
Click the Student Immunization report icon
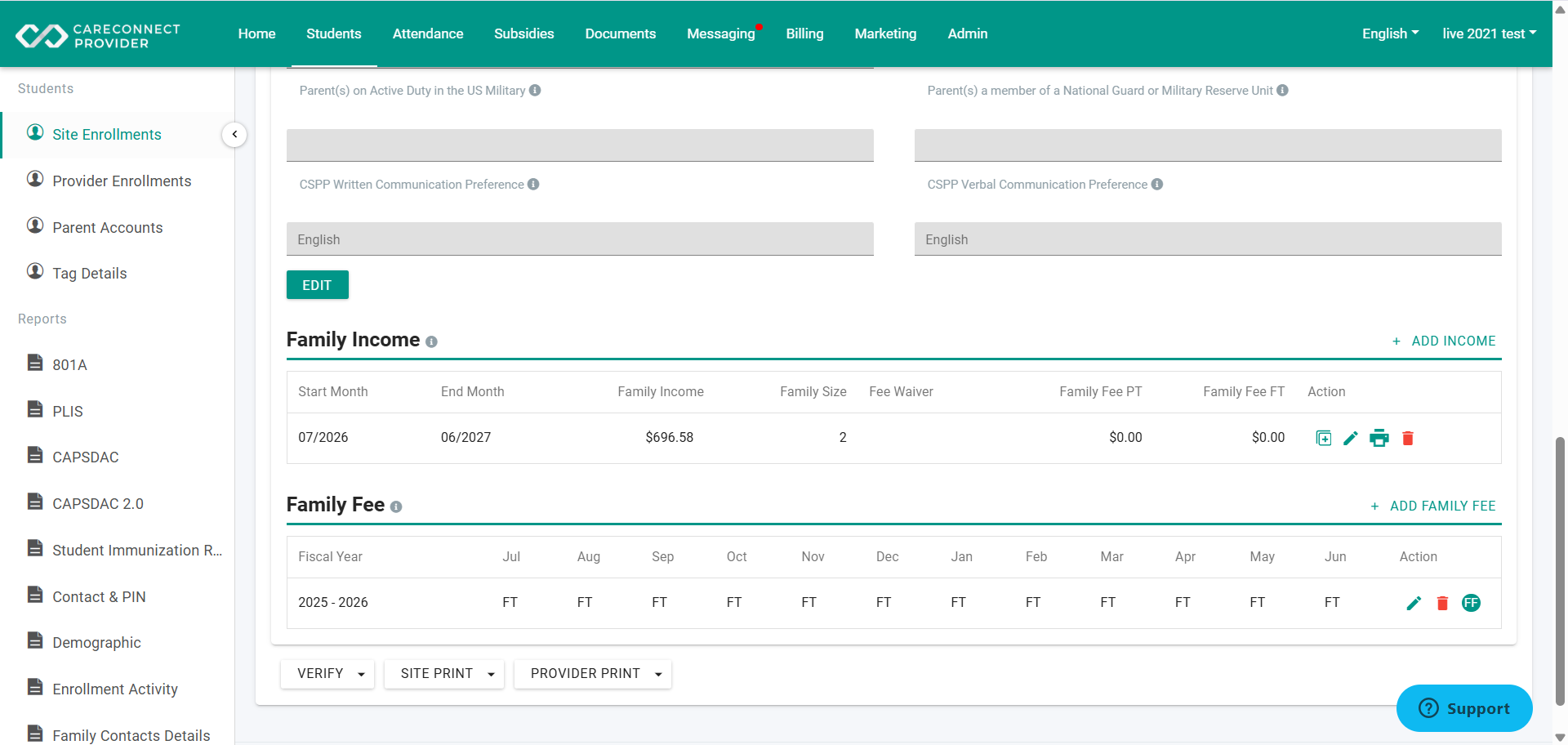point(35,548)
